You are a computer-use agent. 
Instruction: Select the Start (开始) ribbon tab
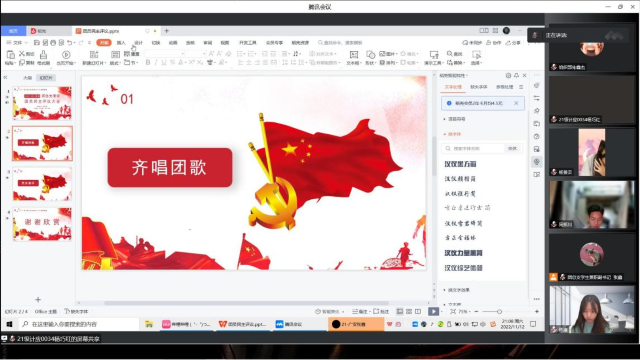104,42
